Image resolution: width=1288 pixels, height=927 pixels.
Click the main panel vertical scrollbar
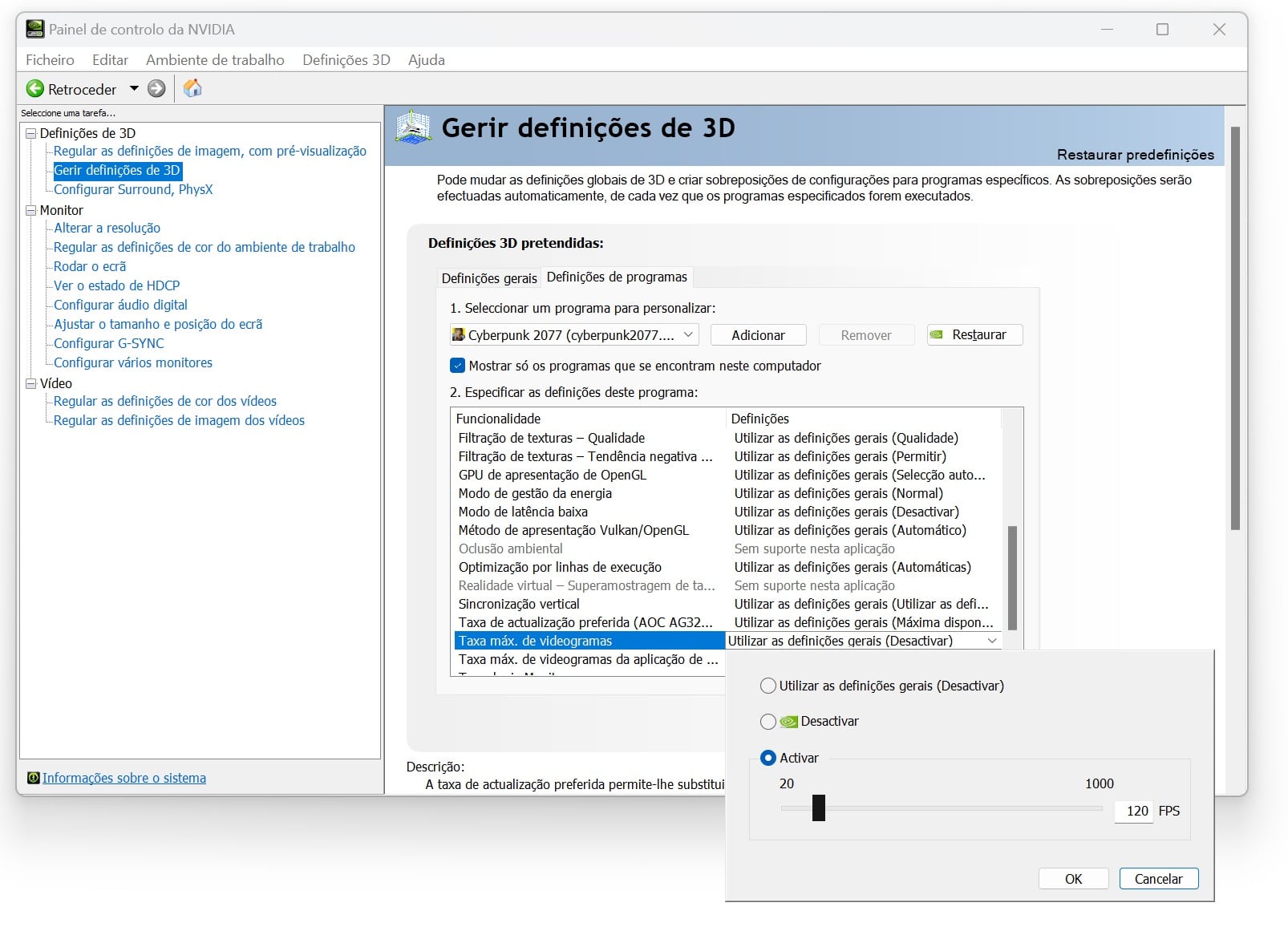1235,328
